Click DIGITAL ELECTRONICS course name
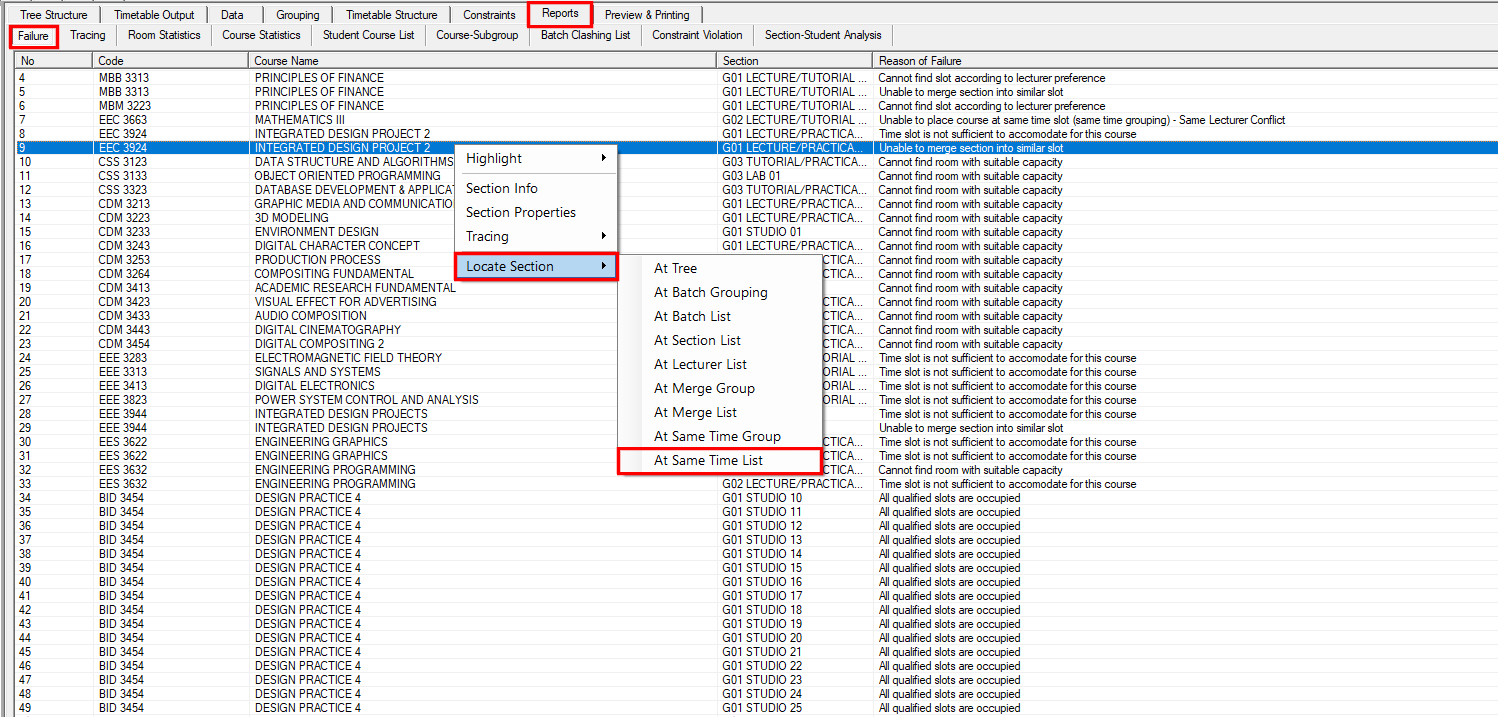 coord(315,386)
